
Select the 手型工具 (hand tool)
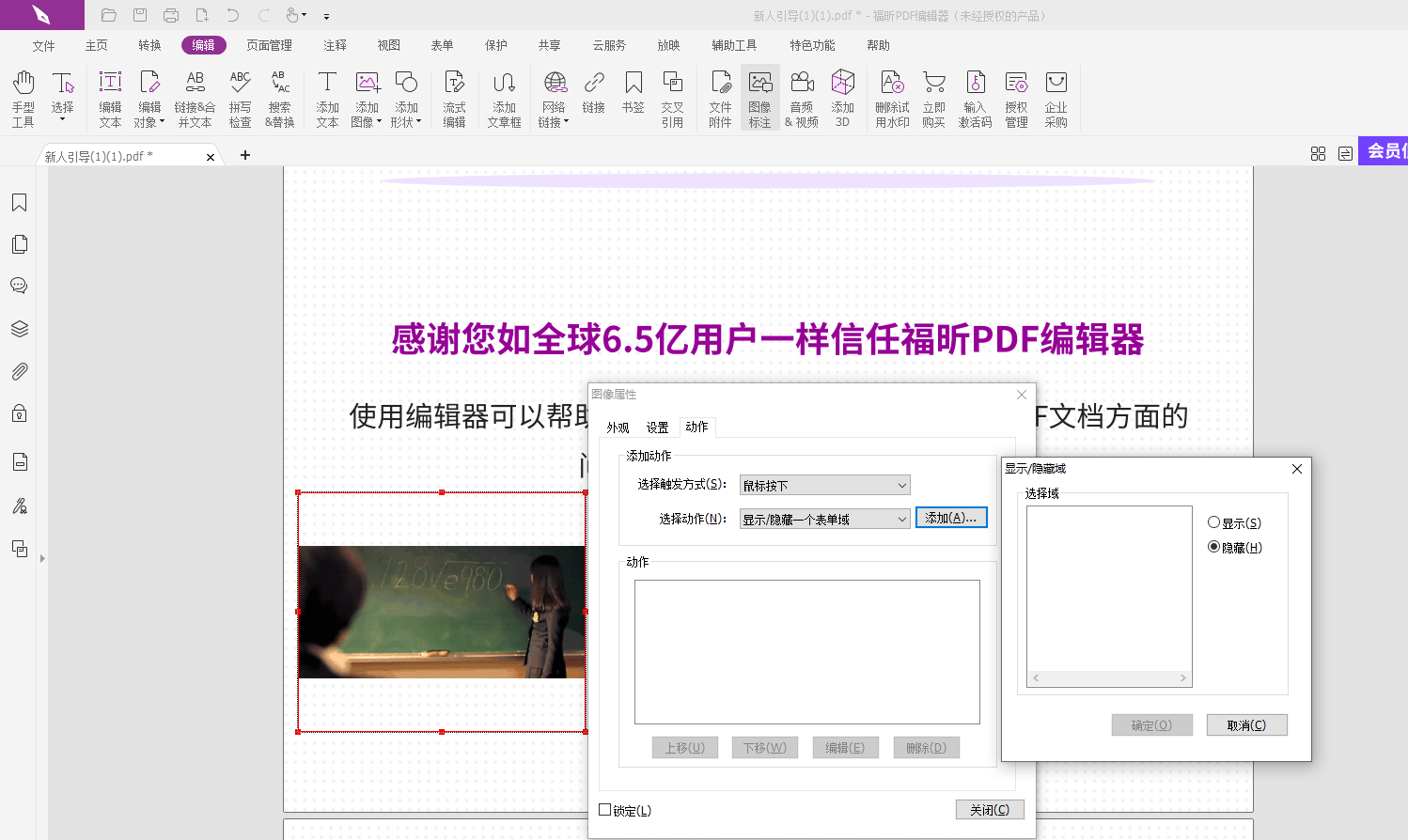pos(22,98)
